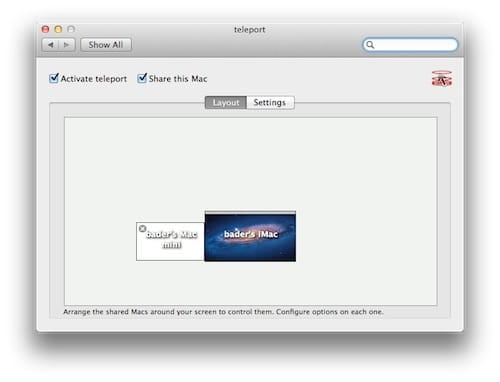
Task: Click 'Arrange the shared Macs' instruction text
Action: tap(223, 312)
